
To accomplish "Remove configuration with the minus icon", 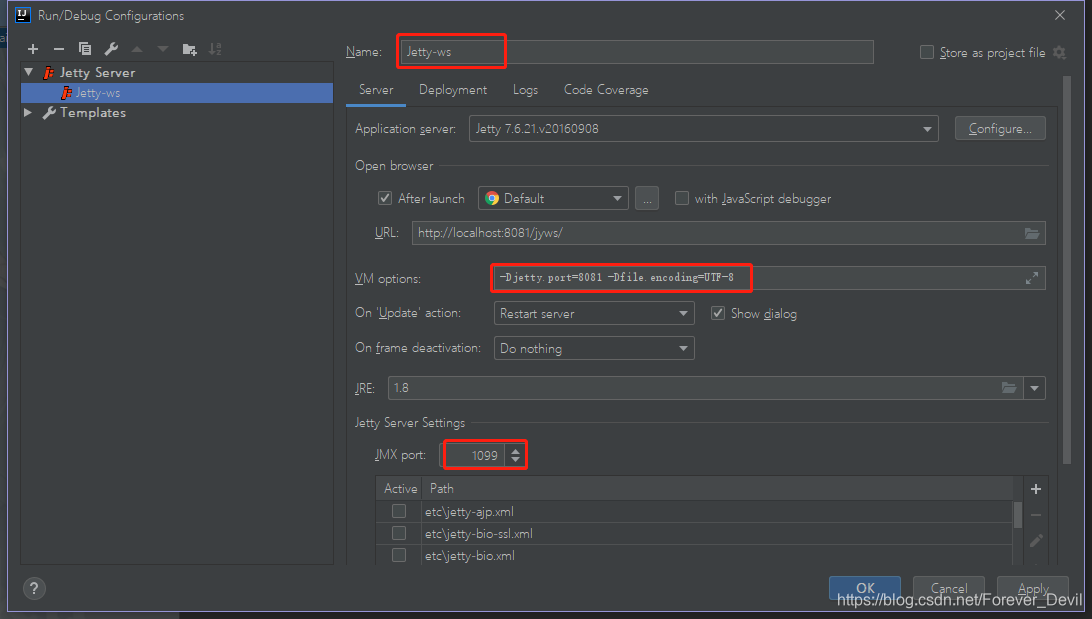I will coord(59,49).
